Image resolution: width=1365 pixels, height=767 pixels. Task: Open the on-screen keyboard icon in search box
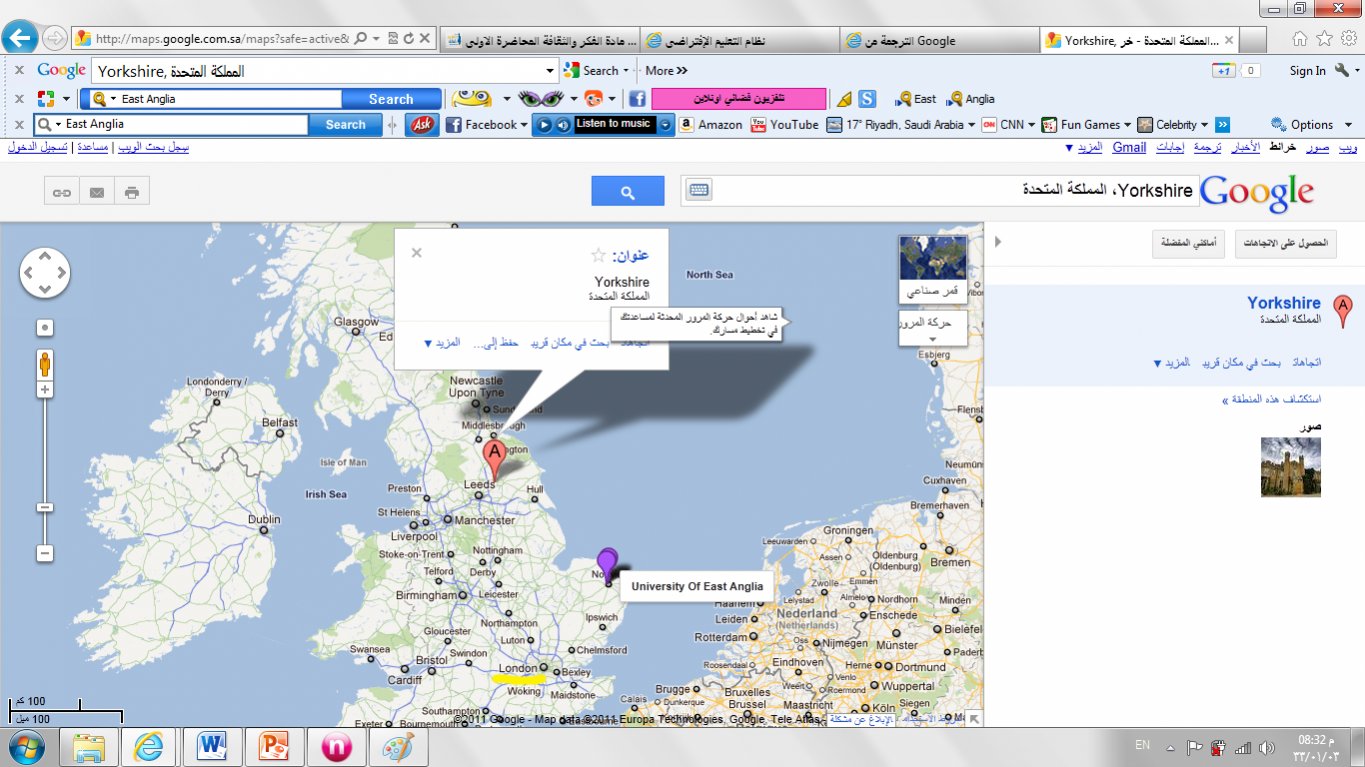(x=698, y=191)
